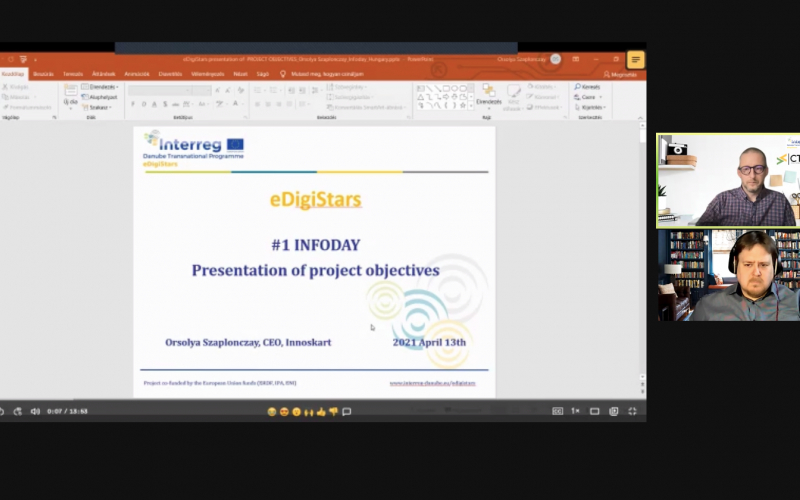Image resolution: width=800 pixels, height=500 pixels.
Task: Click the decrease indent icon
Action: point(291,90)
